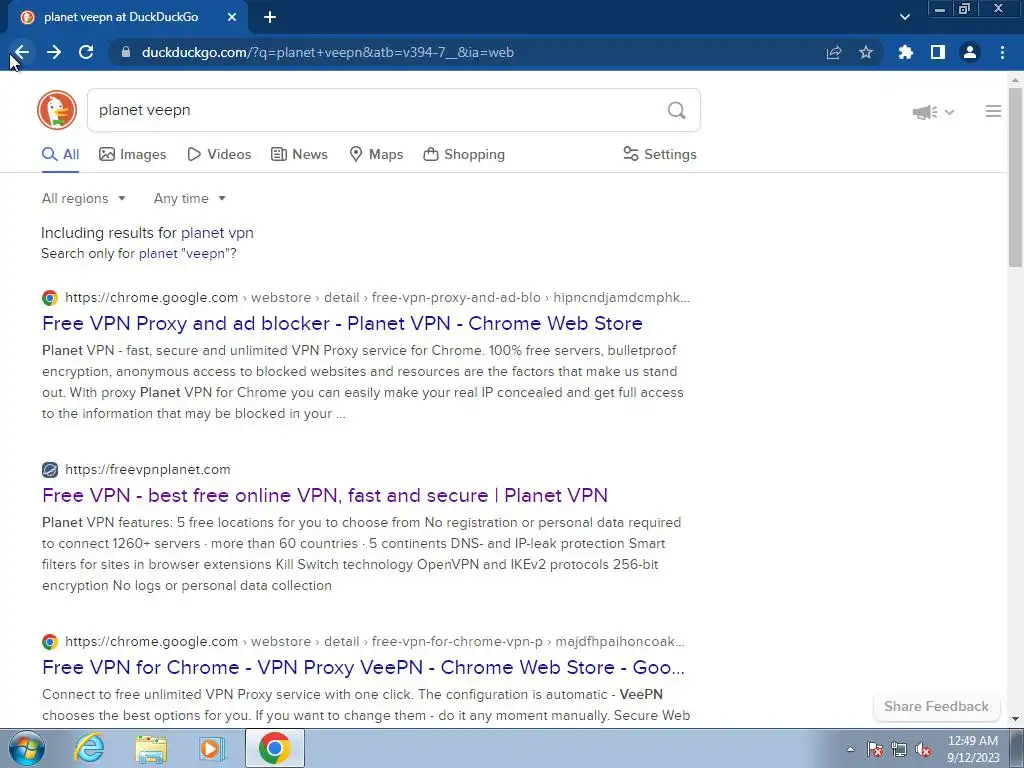This screenshot has width=1024, height=768.
Task: Switch to the Shopping tab
Action: (x=464, y=155)
